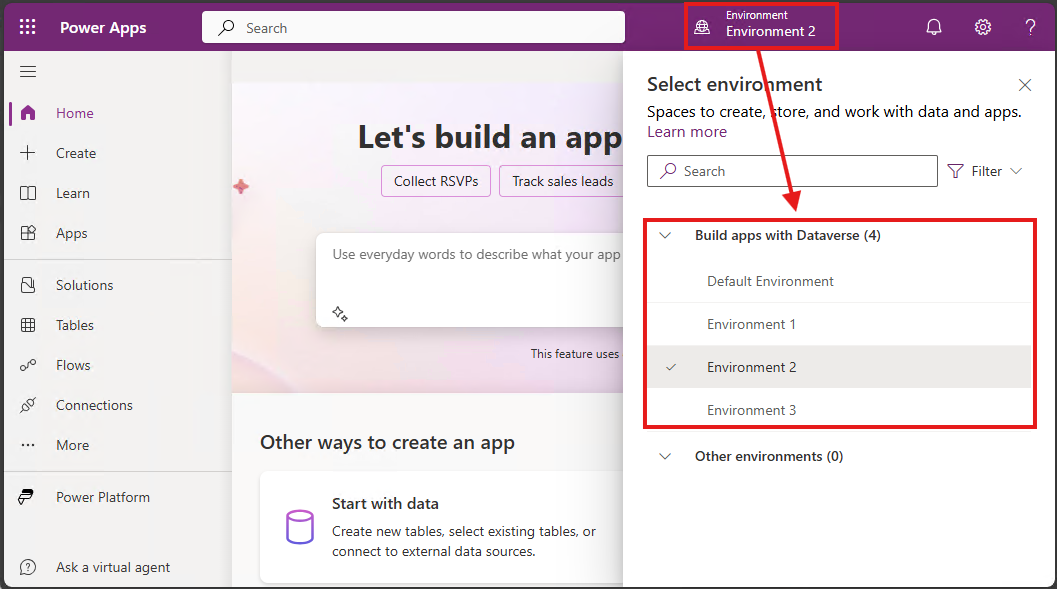Select Environment 2 in list
Image resolution: width=1057 pixels, height=589 pixels.
point(839,367)
